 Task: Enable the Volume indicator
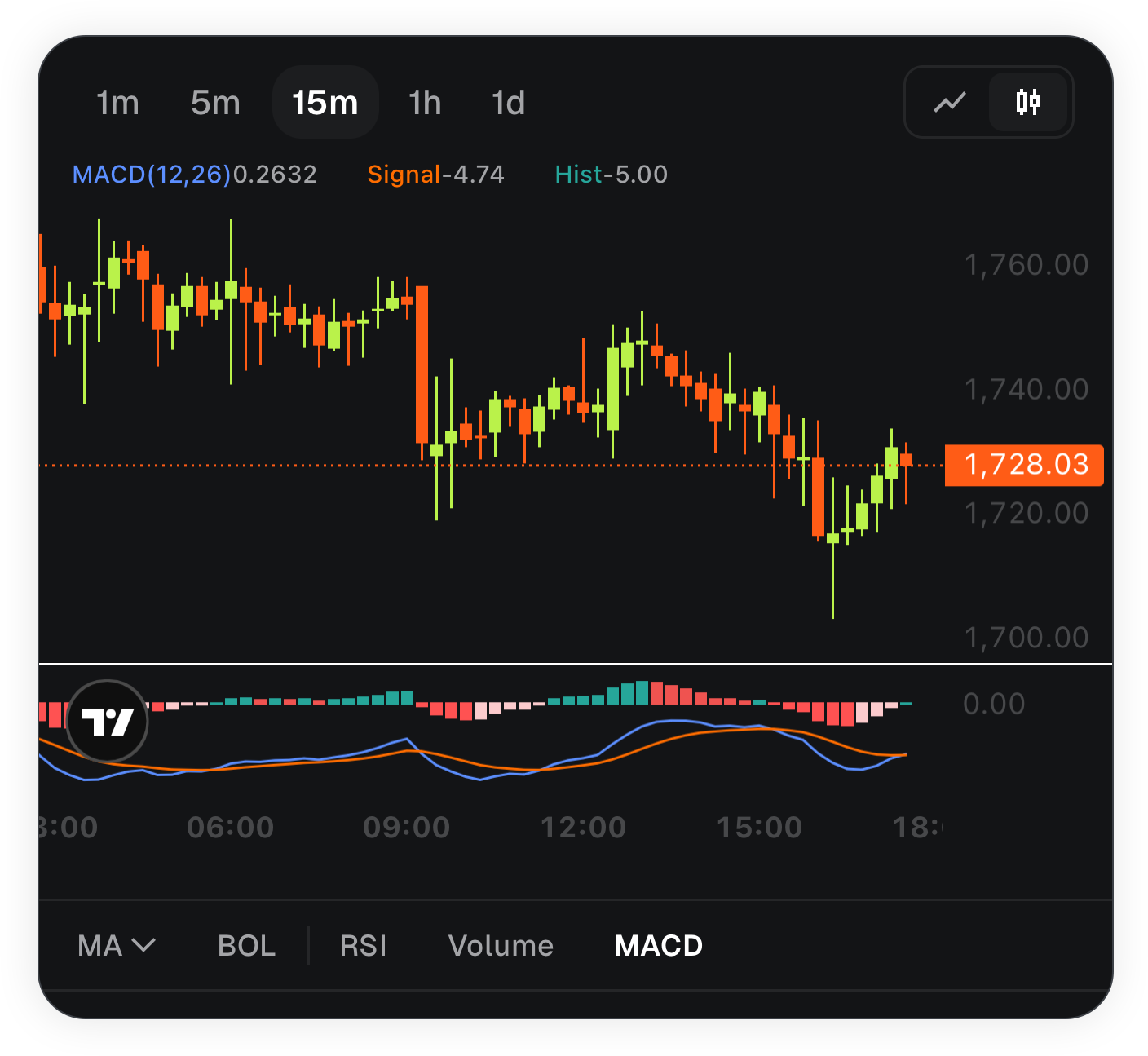501,945
